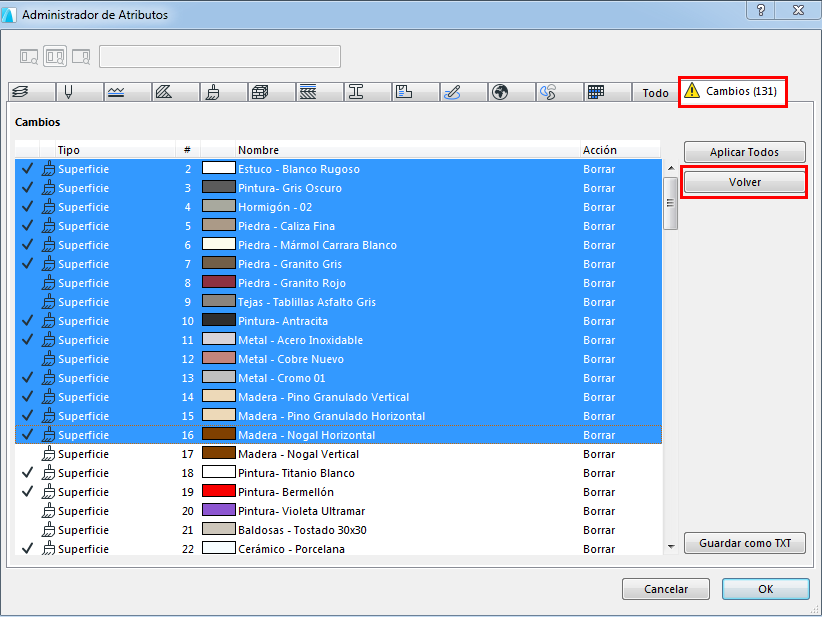Click Borrar action in row number 12
The width and height of the screenshot is (822, 617).
[x=599, y=359]
